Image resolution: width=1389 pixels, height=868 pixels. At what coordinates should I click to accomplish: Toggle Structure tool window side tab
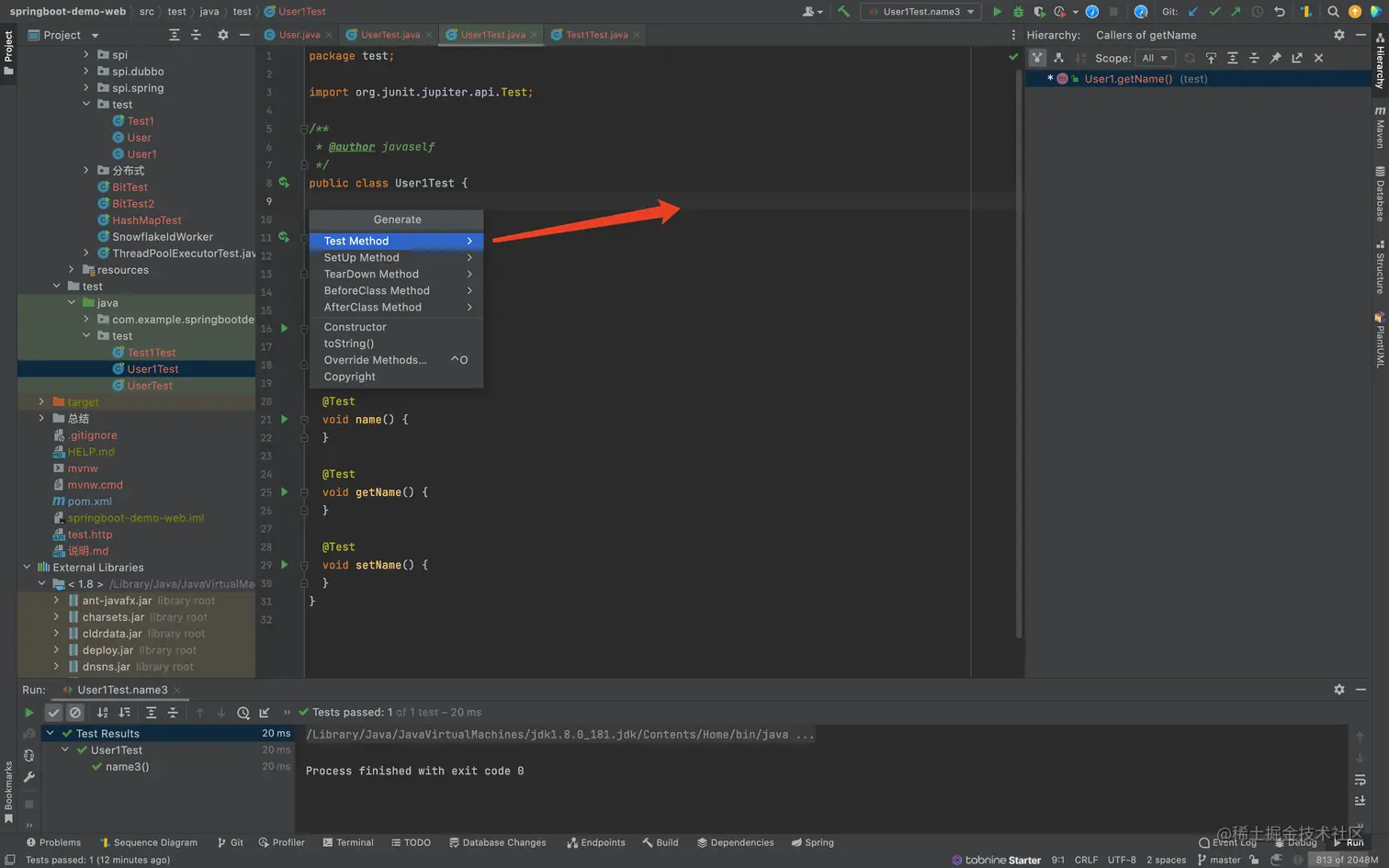1380,267
